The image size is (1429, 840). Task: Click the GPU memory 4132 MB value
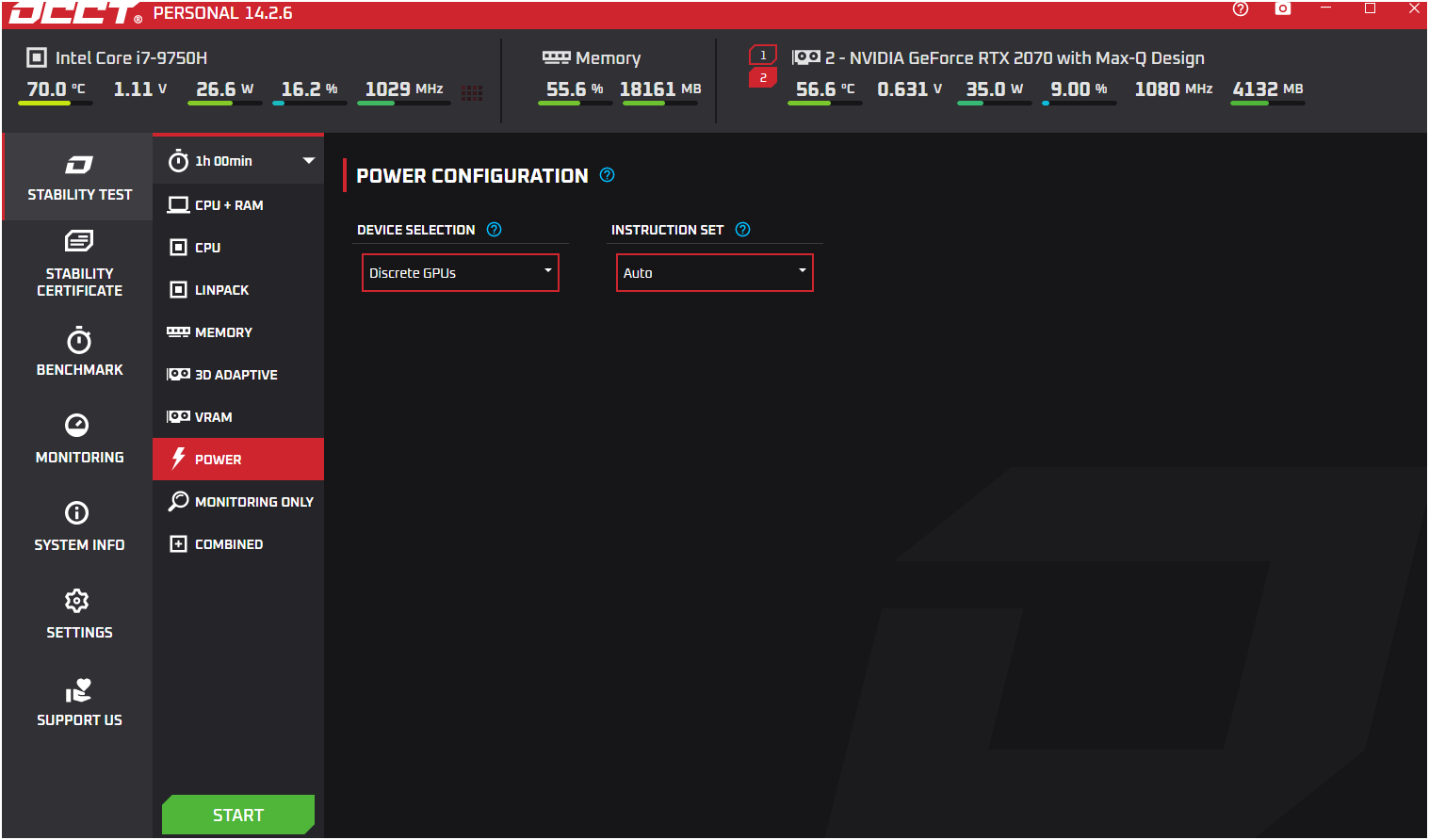pos(1268,89)
